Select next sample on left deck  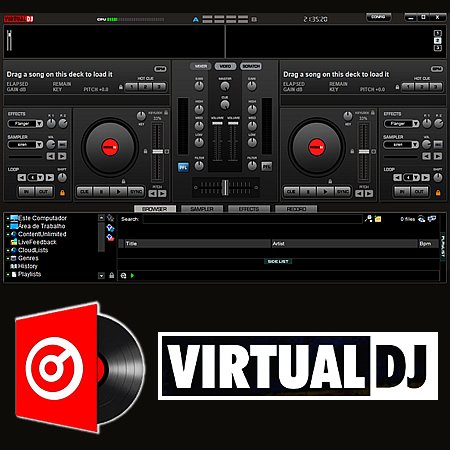62,156
